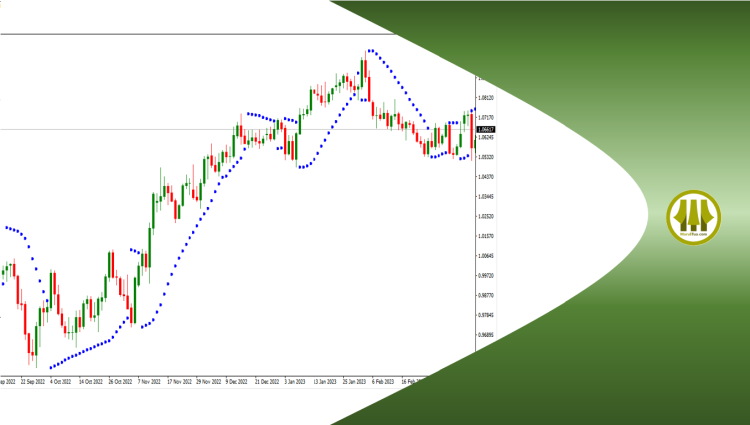Click the current price tag 1.06617
The width and height of the screenshot is (750, 425).
point(486,130)
